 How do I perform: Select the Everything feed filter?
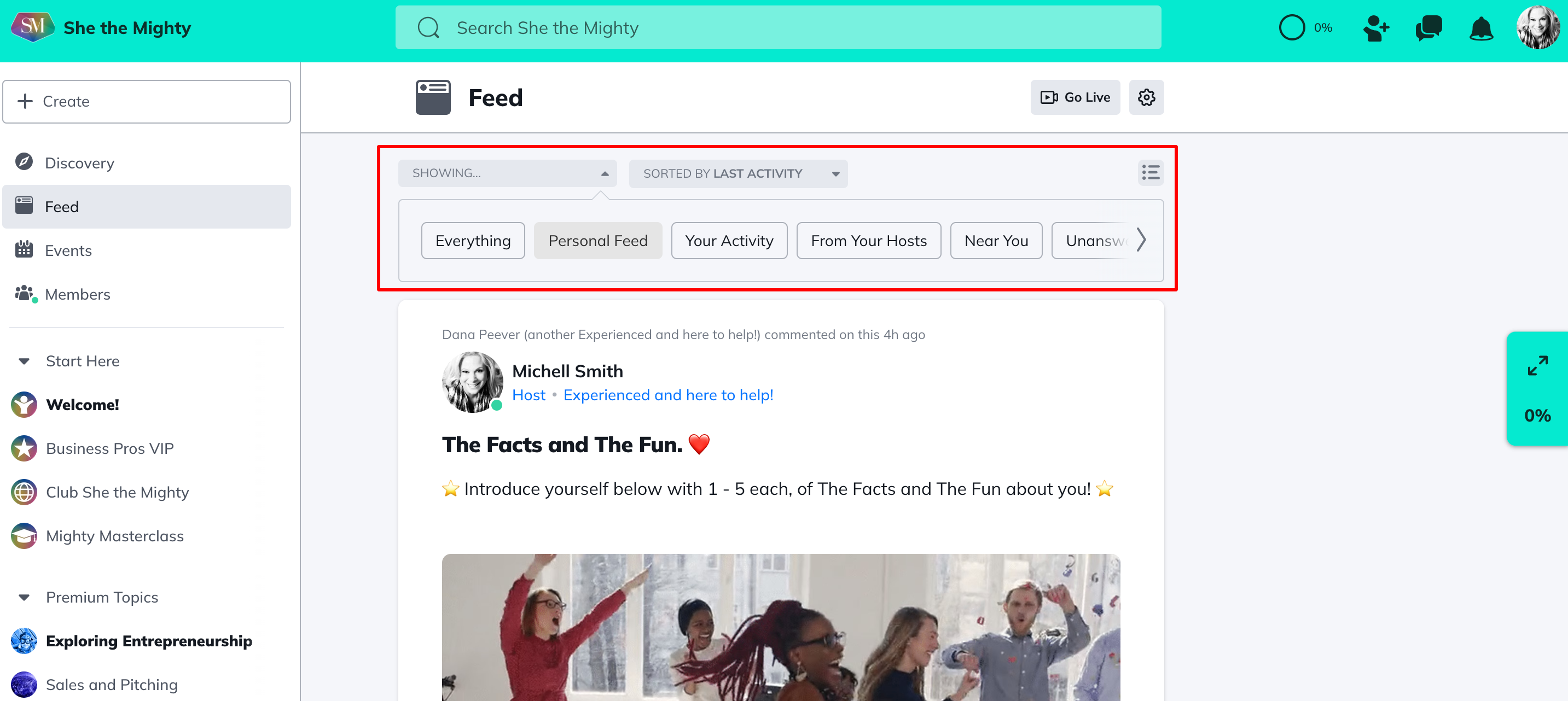tap(472, 241)
